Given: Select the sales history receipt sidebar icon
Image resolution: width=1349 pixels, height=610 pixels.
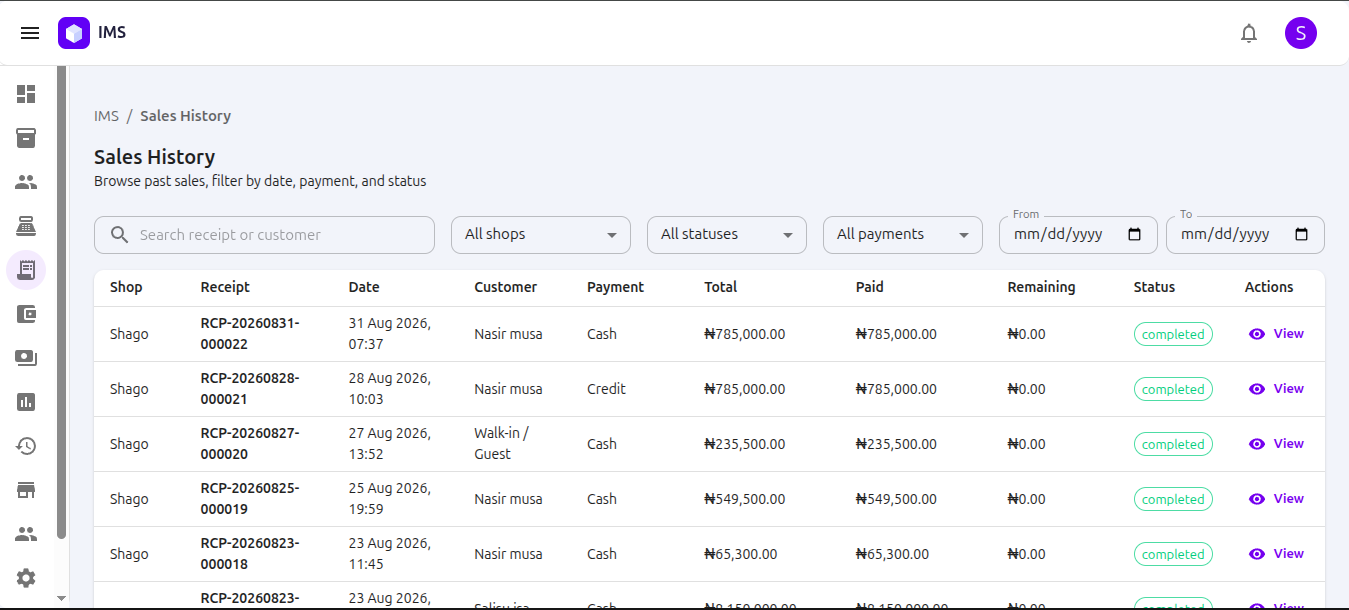Looking at the screenshot, I should pyautogui.click(x=26, y=270).
